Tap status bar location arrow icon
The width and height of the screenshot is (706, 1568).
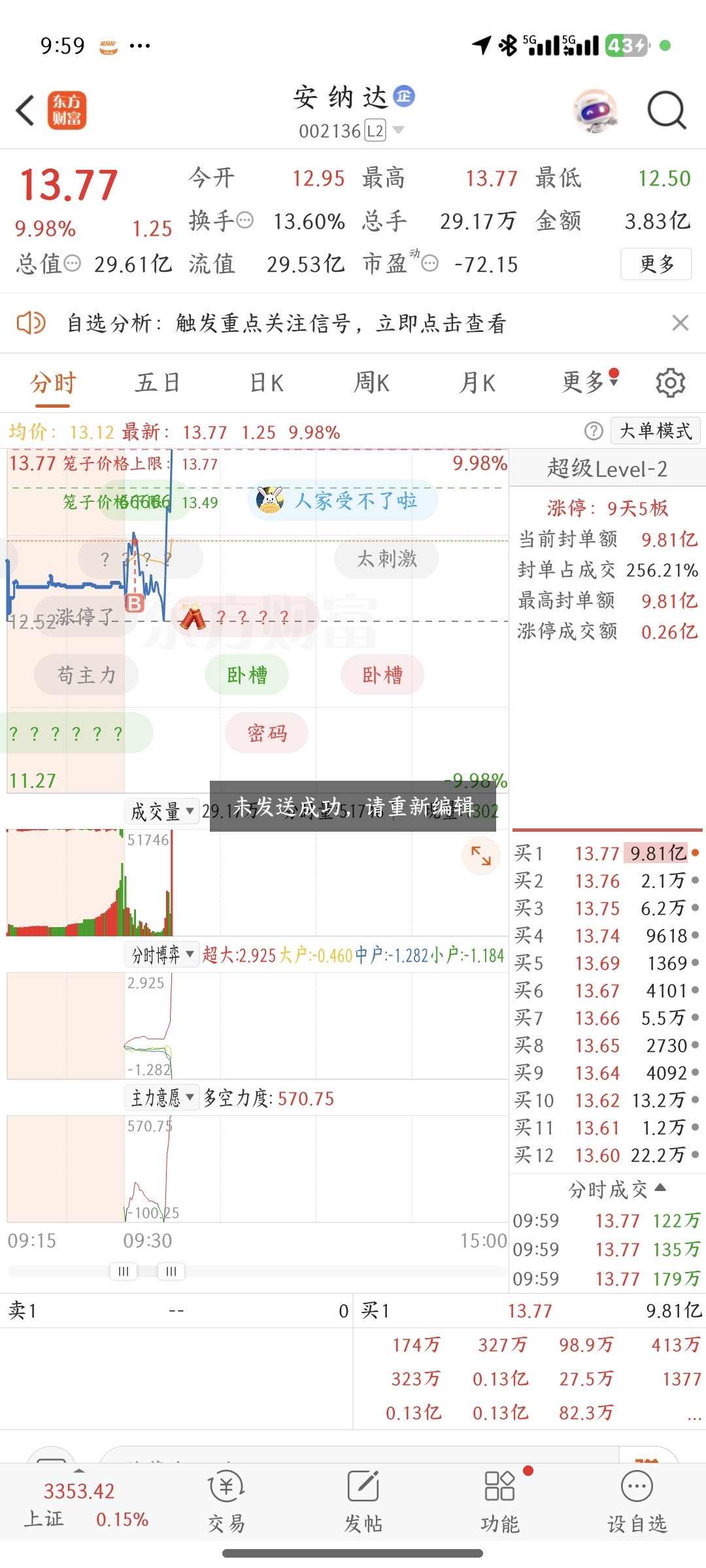coord(482,46)
